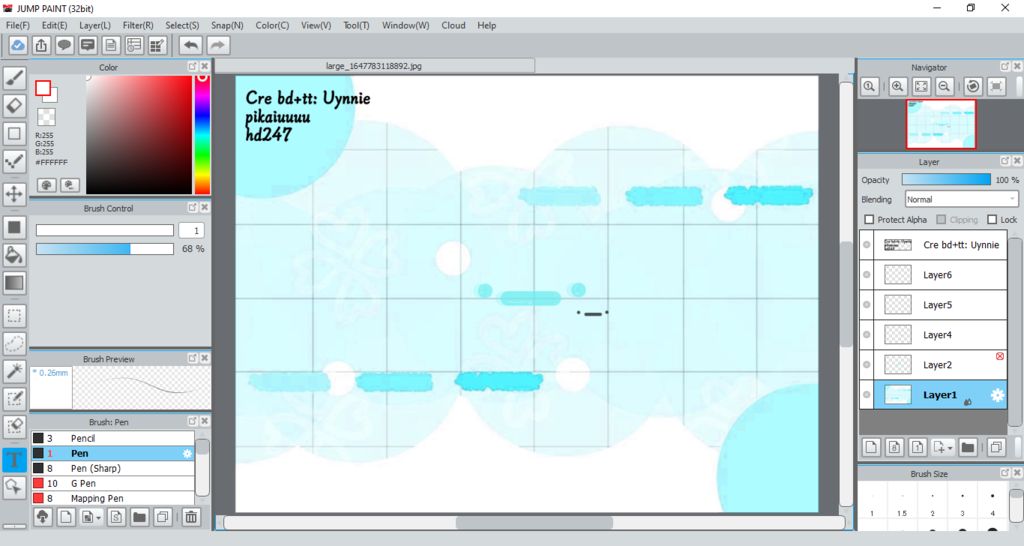Viewport: 1024px width, 546px height.
Task: Pick a color in saturation square
Action: [x=138, y=135]
